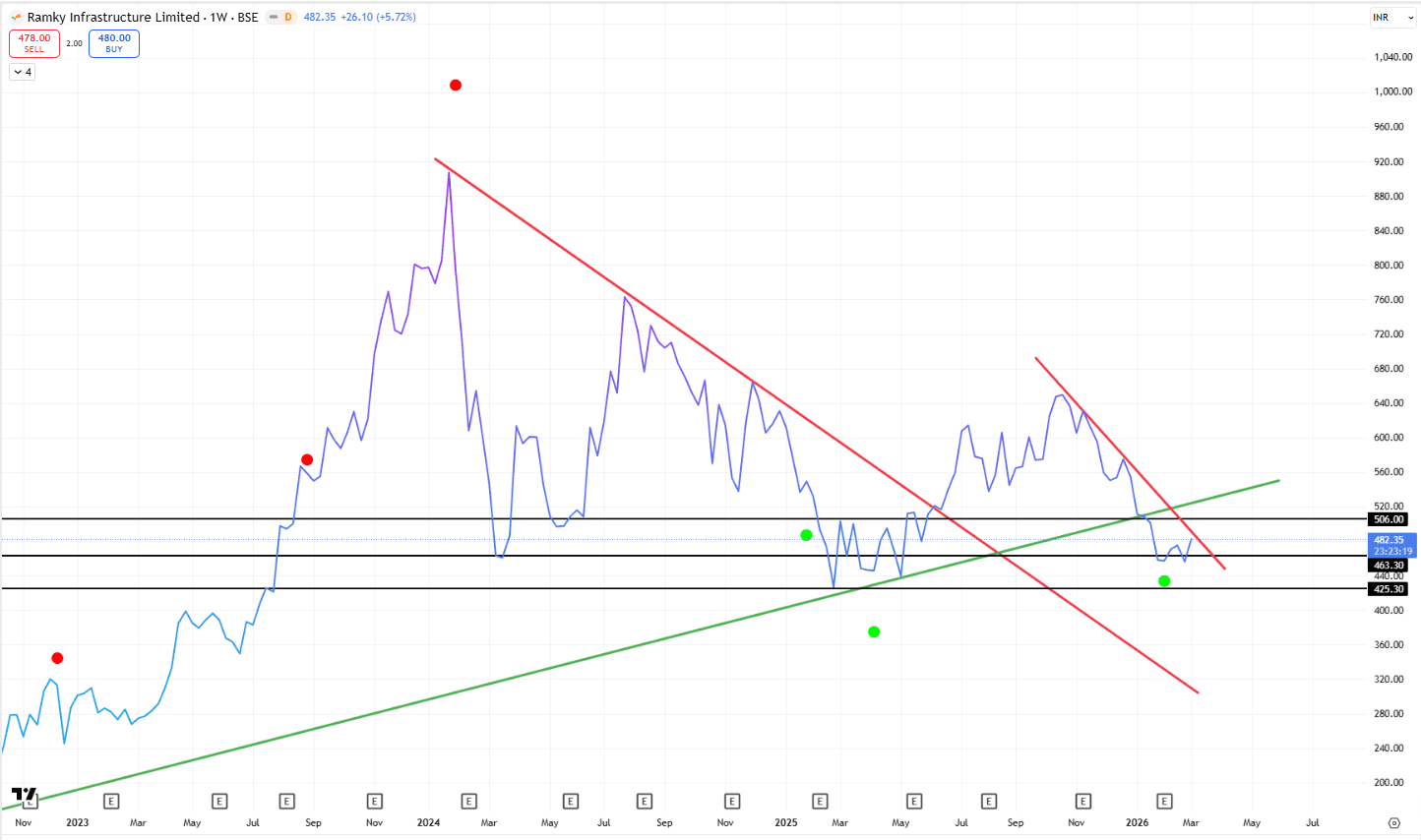1421x840 pixels.
Task: Click the 2025 label on the time axis
Action: point(785,822)
